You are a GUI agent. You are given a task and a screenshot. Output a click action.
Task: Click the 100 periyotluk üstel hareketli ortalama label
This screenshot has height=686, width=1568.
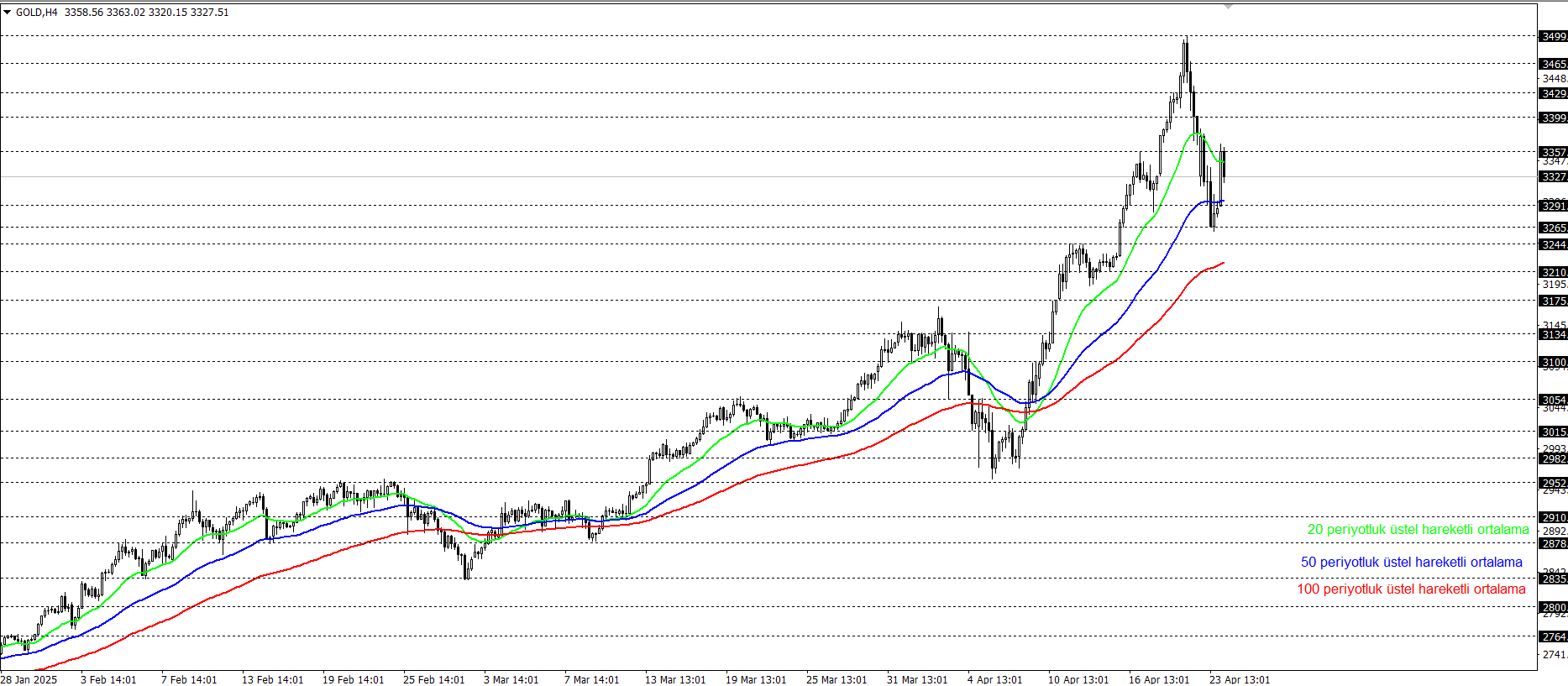1411,589
